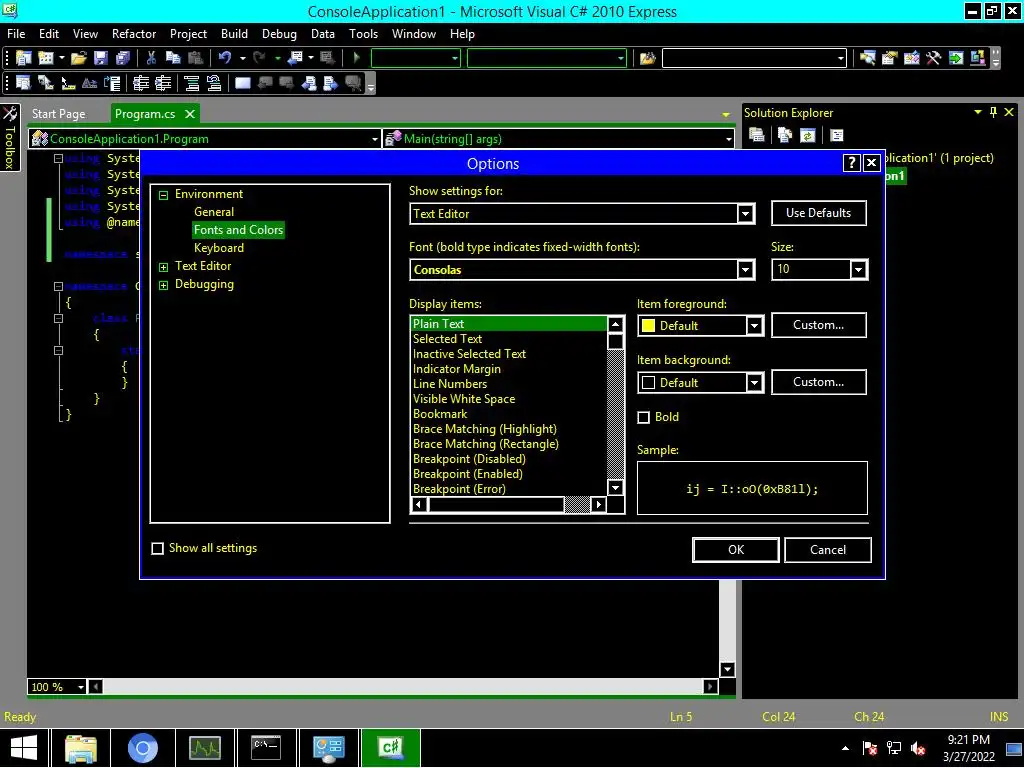This screenshot has width=1024, height=768.
Task: Open the font Size dropdown
Action: (x=858, y=270)
